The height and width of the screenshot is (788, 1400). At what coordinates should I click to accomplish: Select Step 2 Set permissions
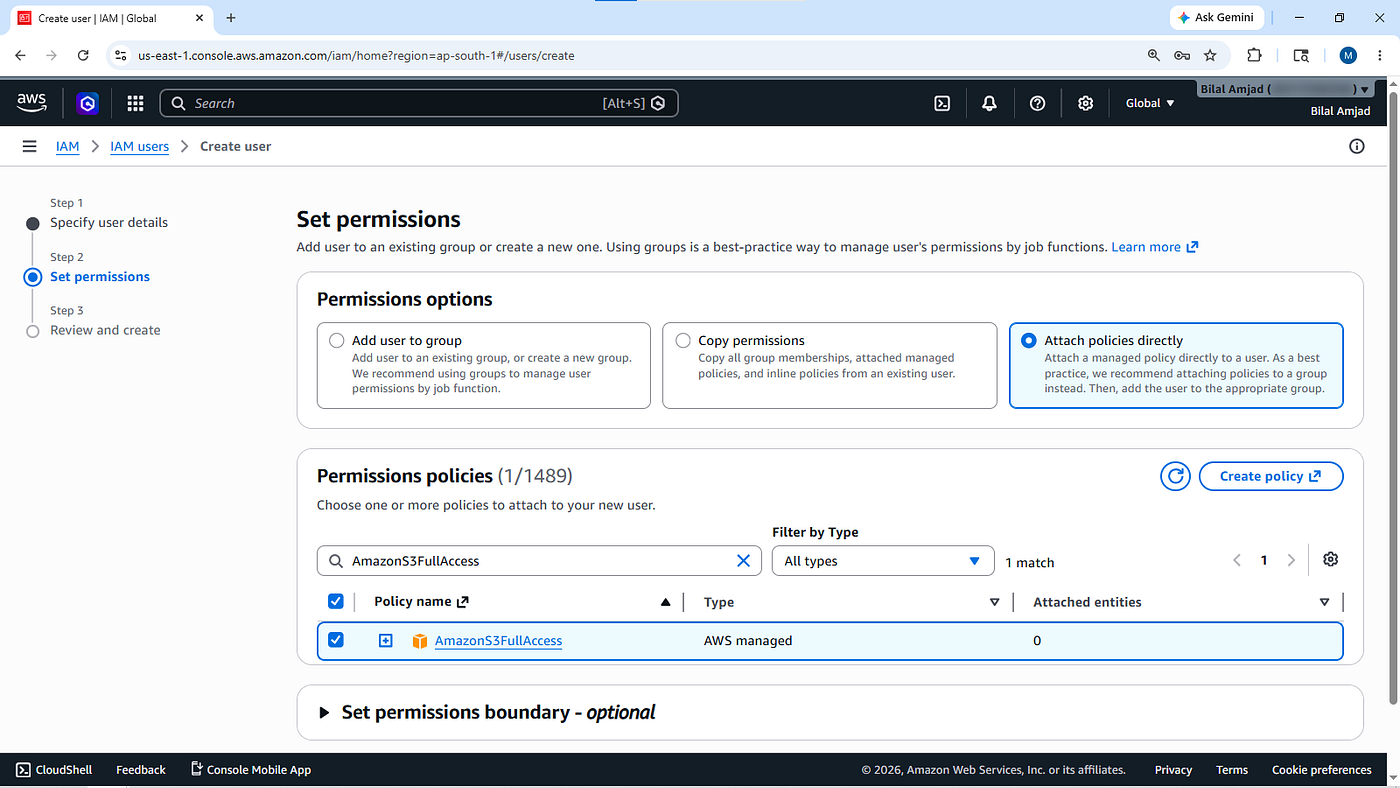[x=100, y=276]
